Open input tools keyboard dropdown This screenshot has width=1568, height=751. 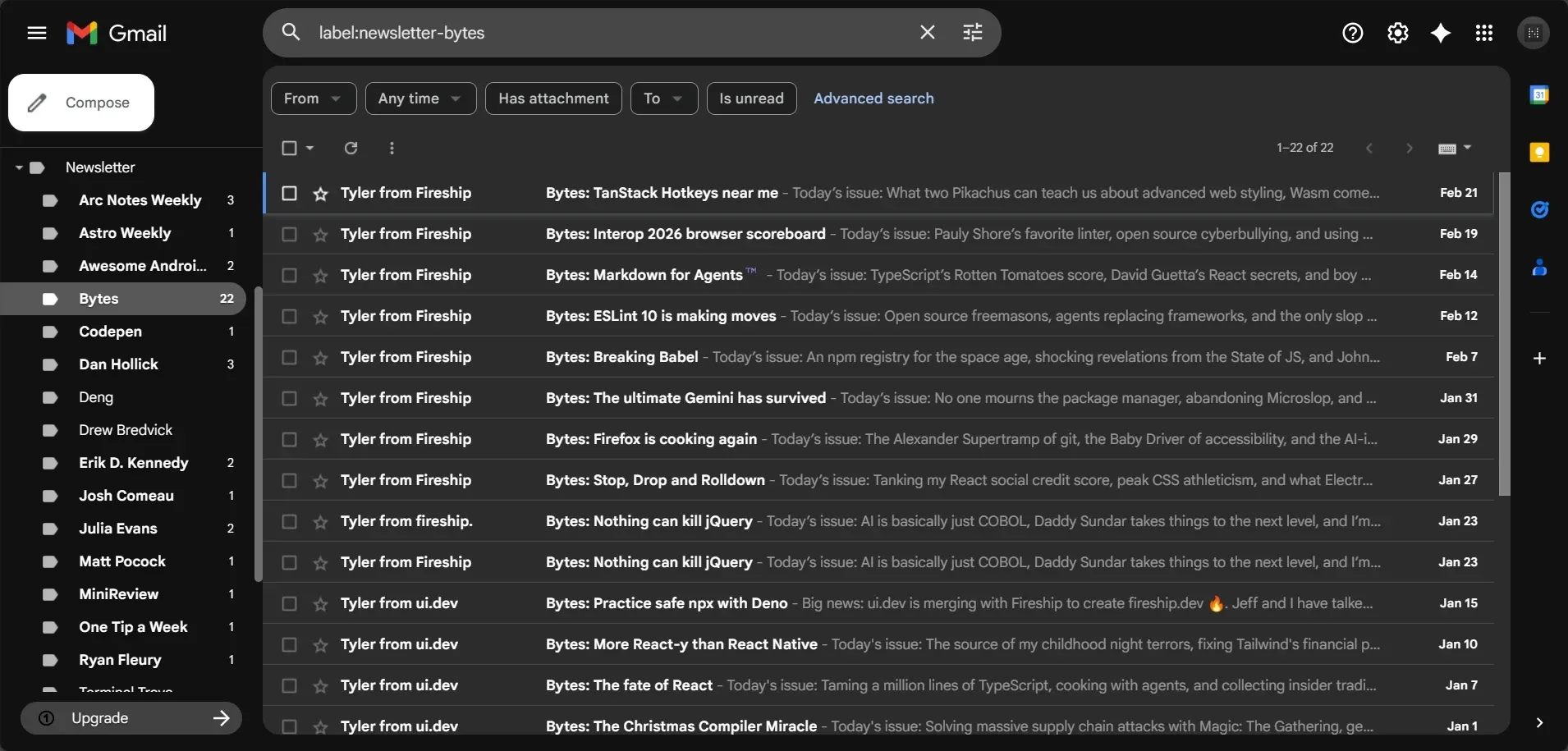pos(1455,148)
